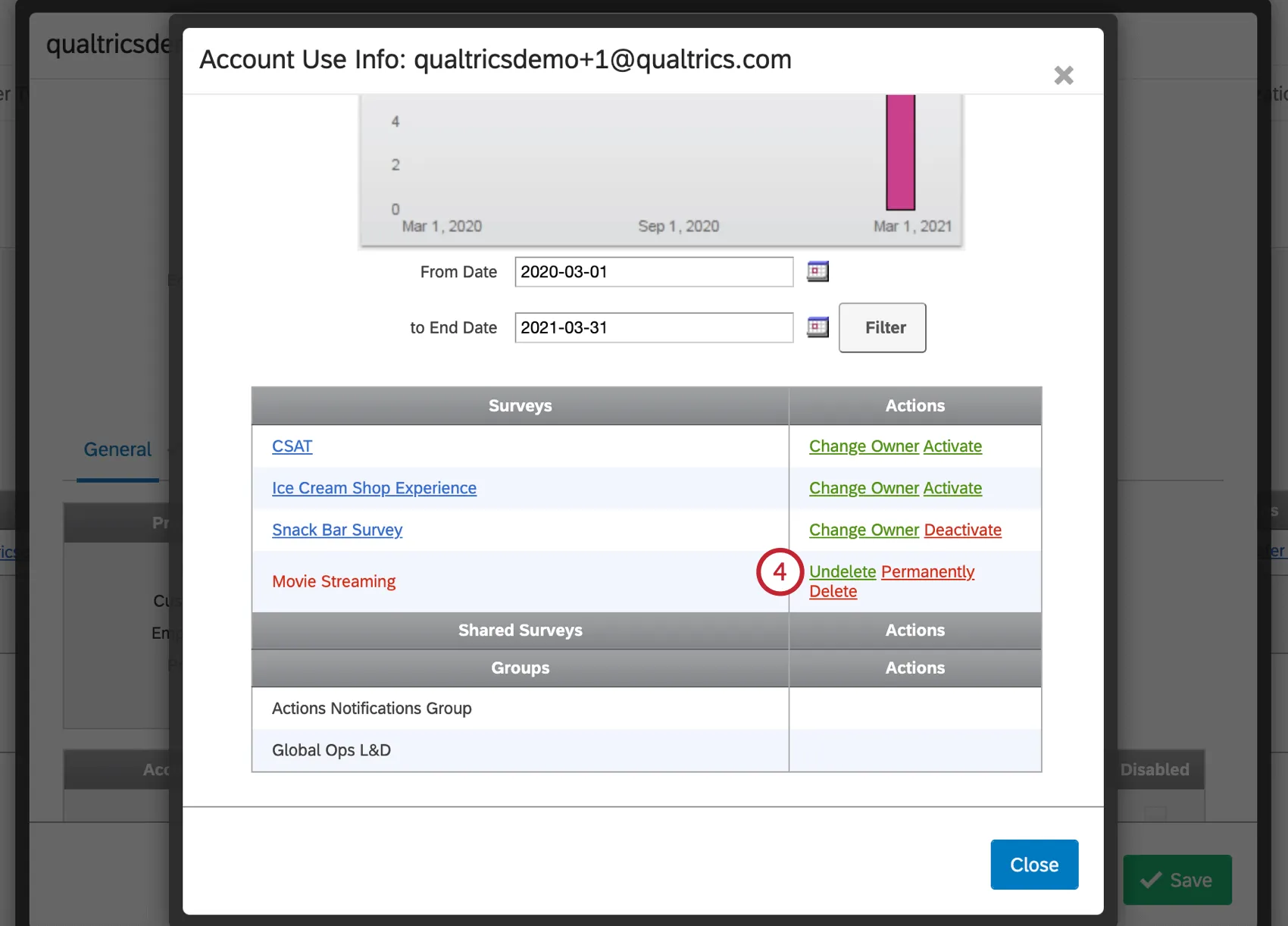
Task: Permanently Delete the Movie Streaming survey
Action: (x=928, y=571)
